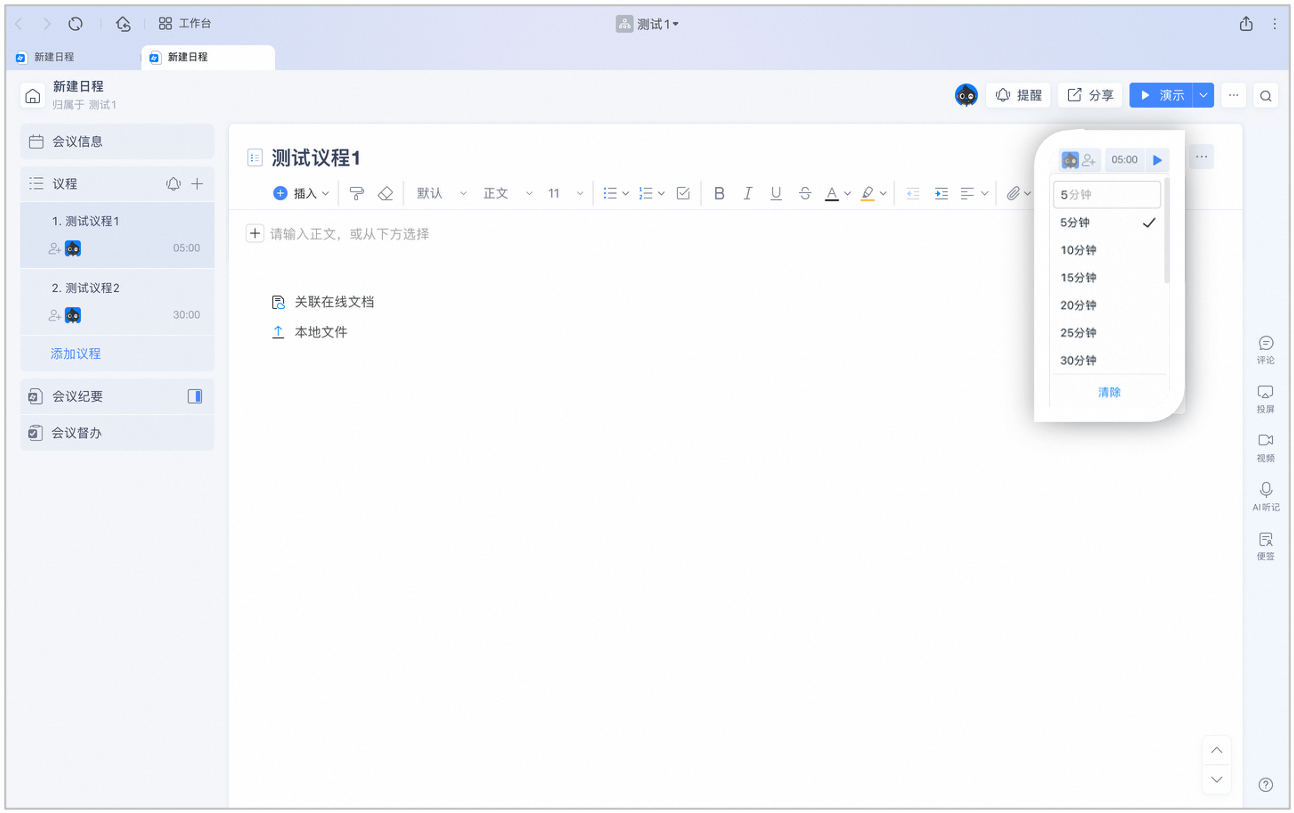This screenshot has width=1294, height=813.
Task: Open 会议信息 section
Action: 117,142
